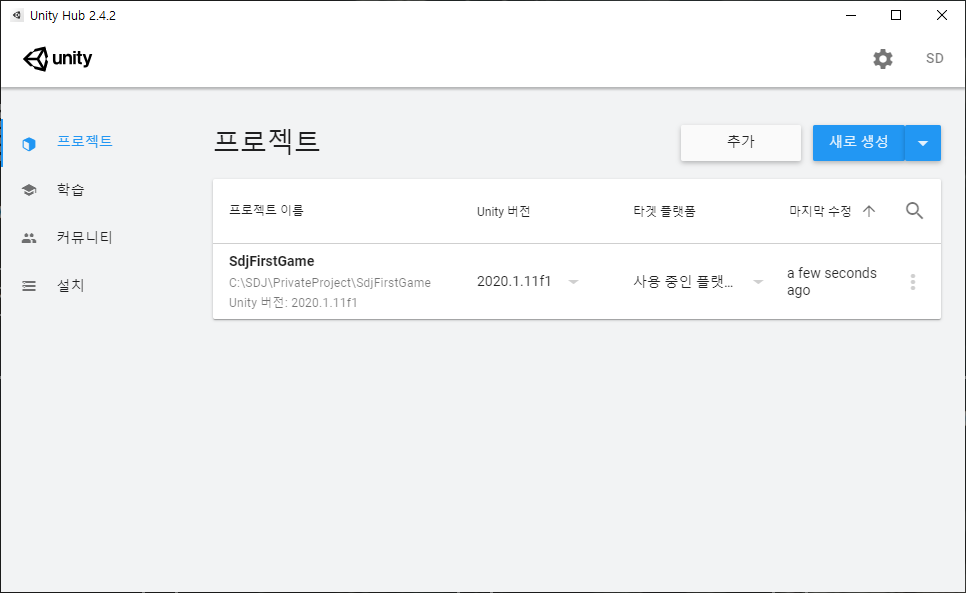Click the 설치 list icon
The image size is (966, 593).
(x=29, y=286)
